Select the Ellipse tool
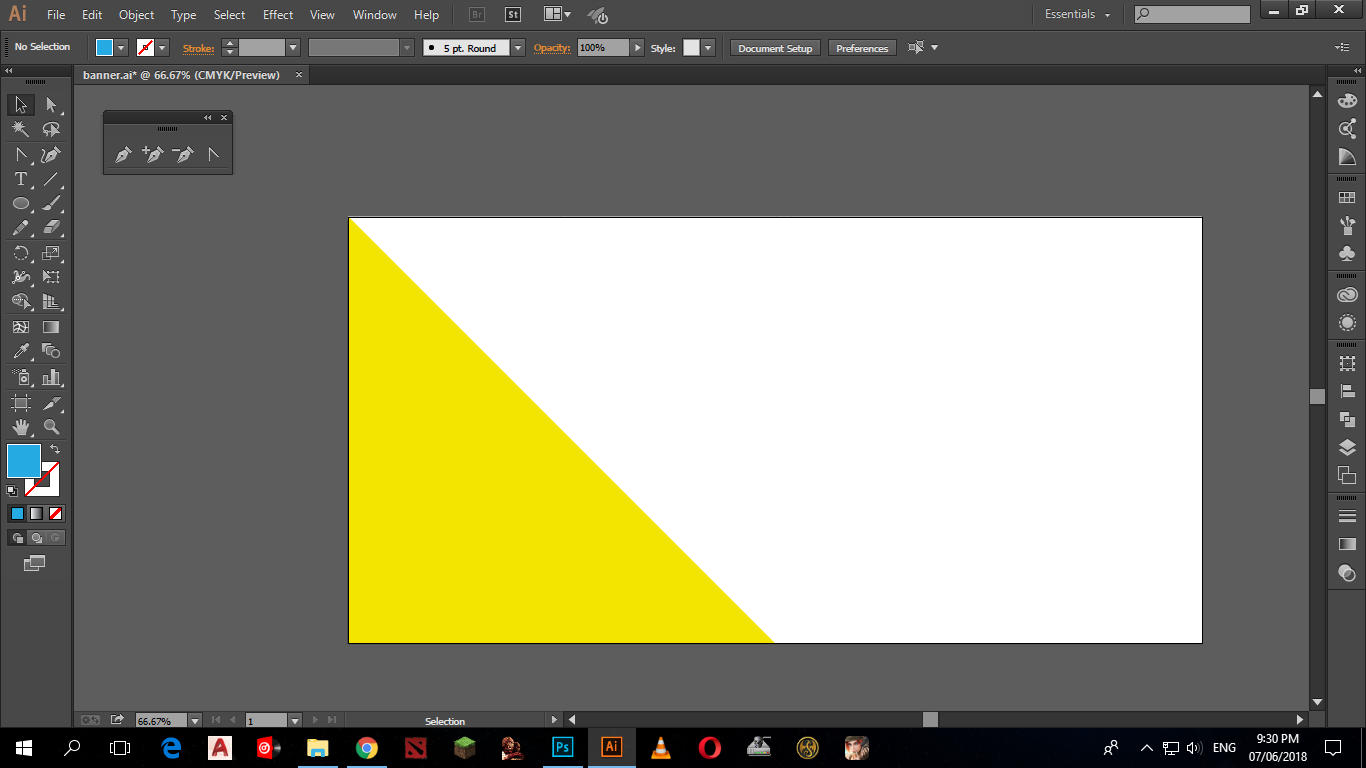 click(21, 203)
